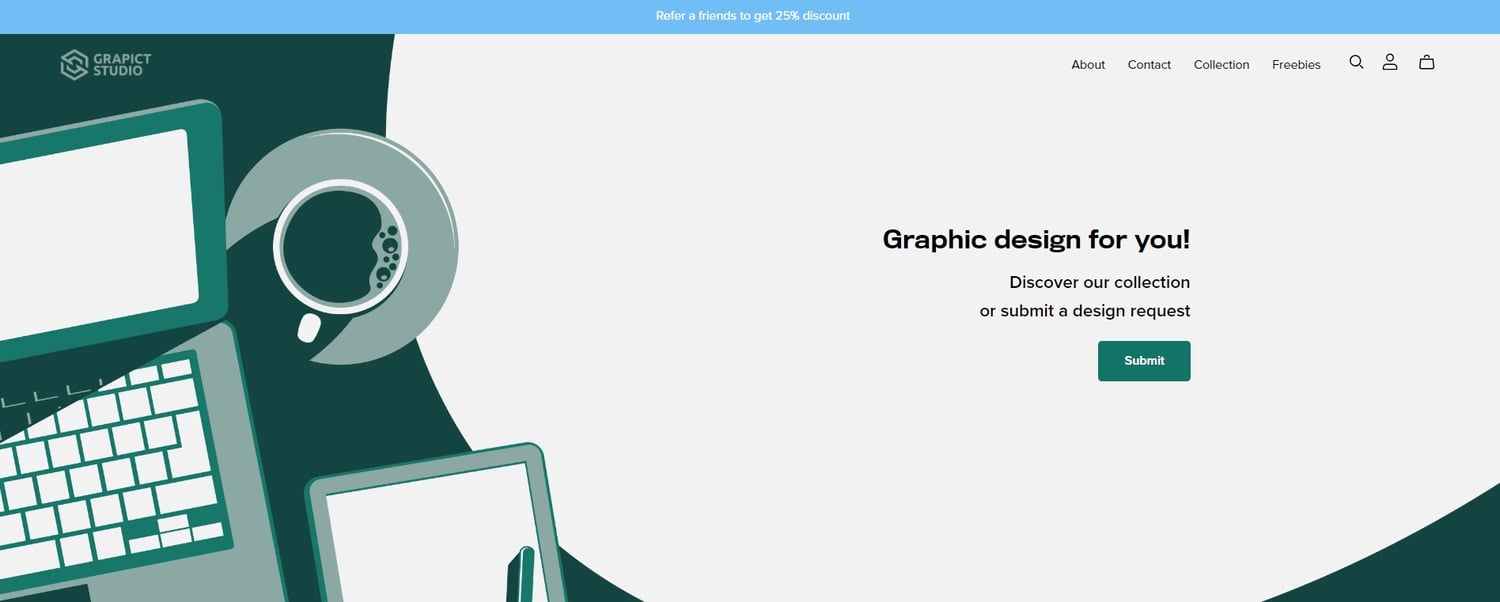Select the Submit design request button
The image size is (1500, 602).
point(1144,360)
